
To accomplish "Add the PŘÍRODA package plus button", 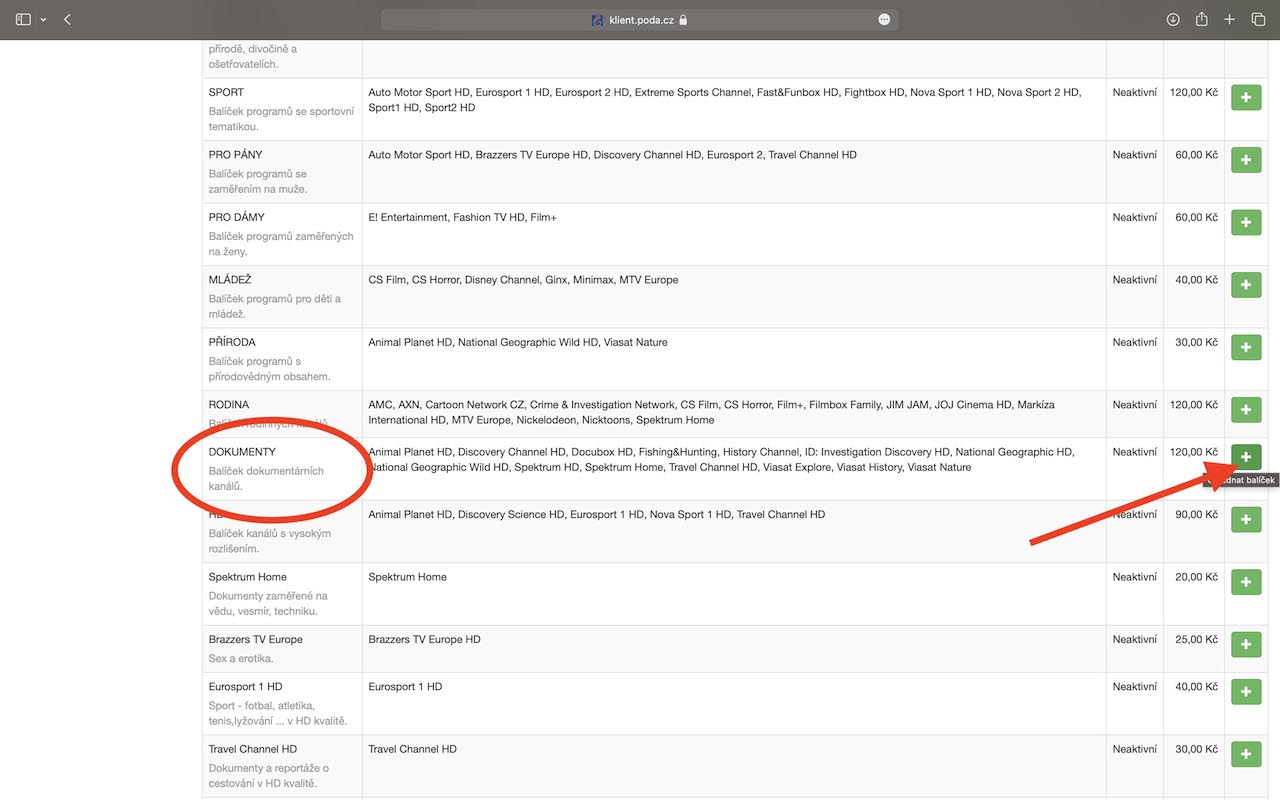I will tap(1245, 348).
